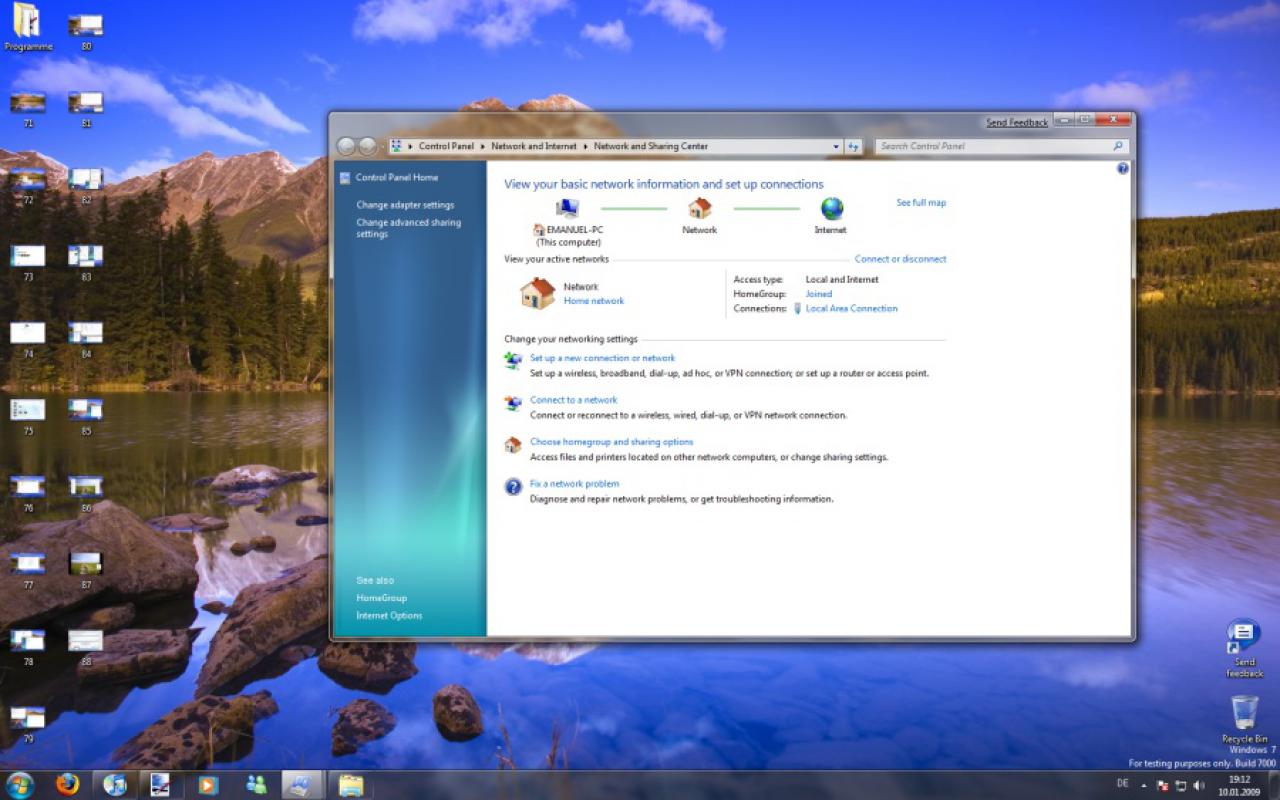This screenshot has width=1280, height=800.
Task: Open HomeGroup under See also
Action: point(381,598)
